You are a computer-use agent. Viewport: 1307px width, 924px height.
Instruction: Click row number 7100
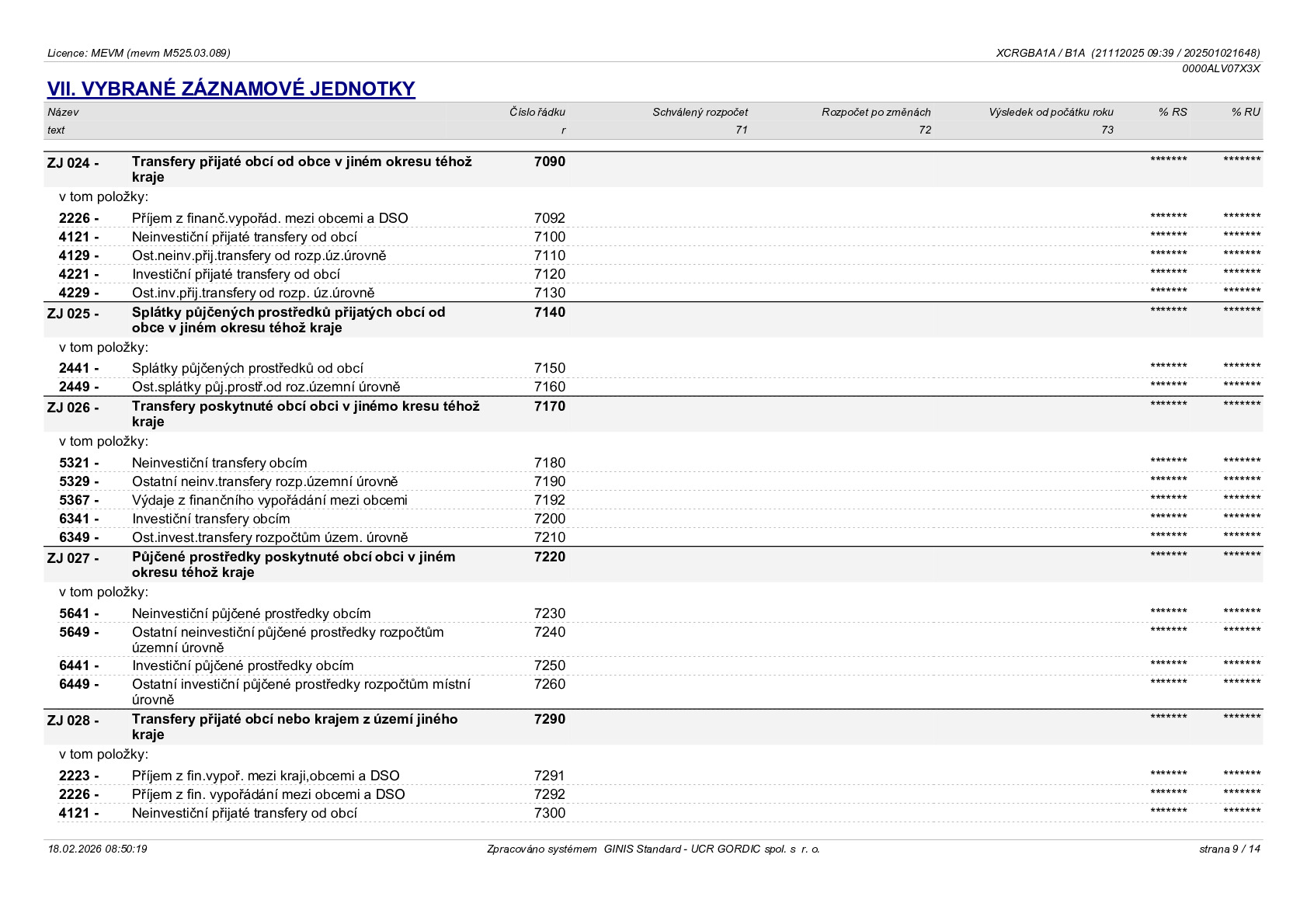tap(550, 237)
